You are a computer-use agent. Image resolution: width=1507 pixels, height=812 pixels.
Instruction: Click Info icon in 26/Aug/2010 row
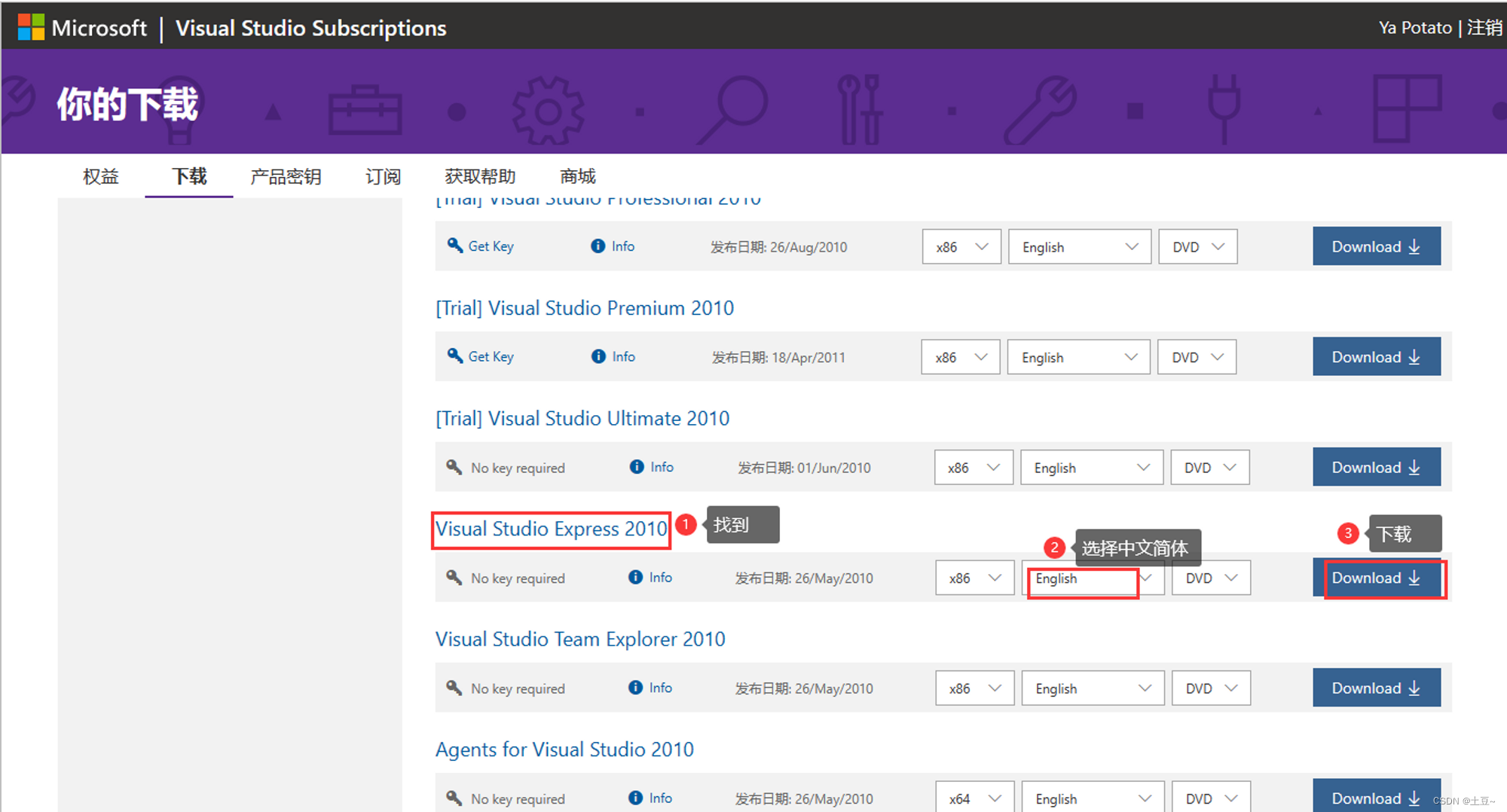598,246
